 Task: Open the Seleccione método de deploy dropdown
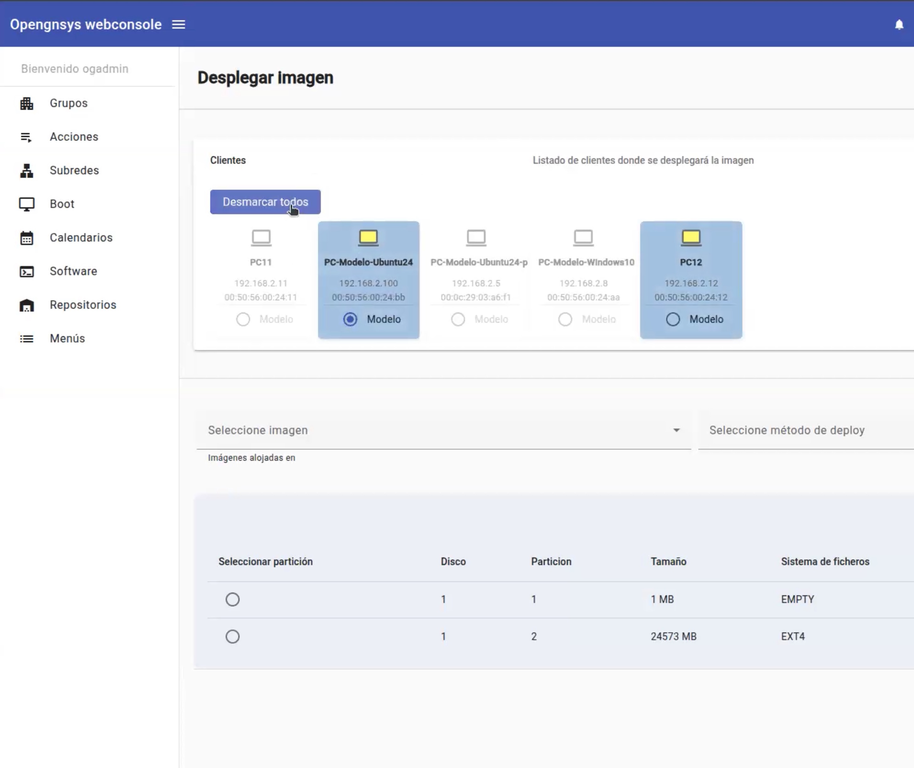pos(806,430)
